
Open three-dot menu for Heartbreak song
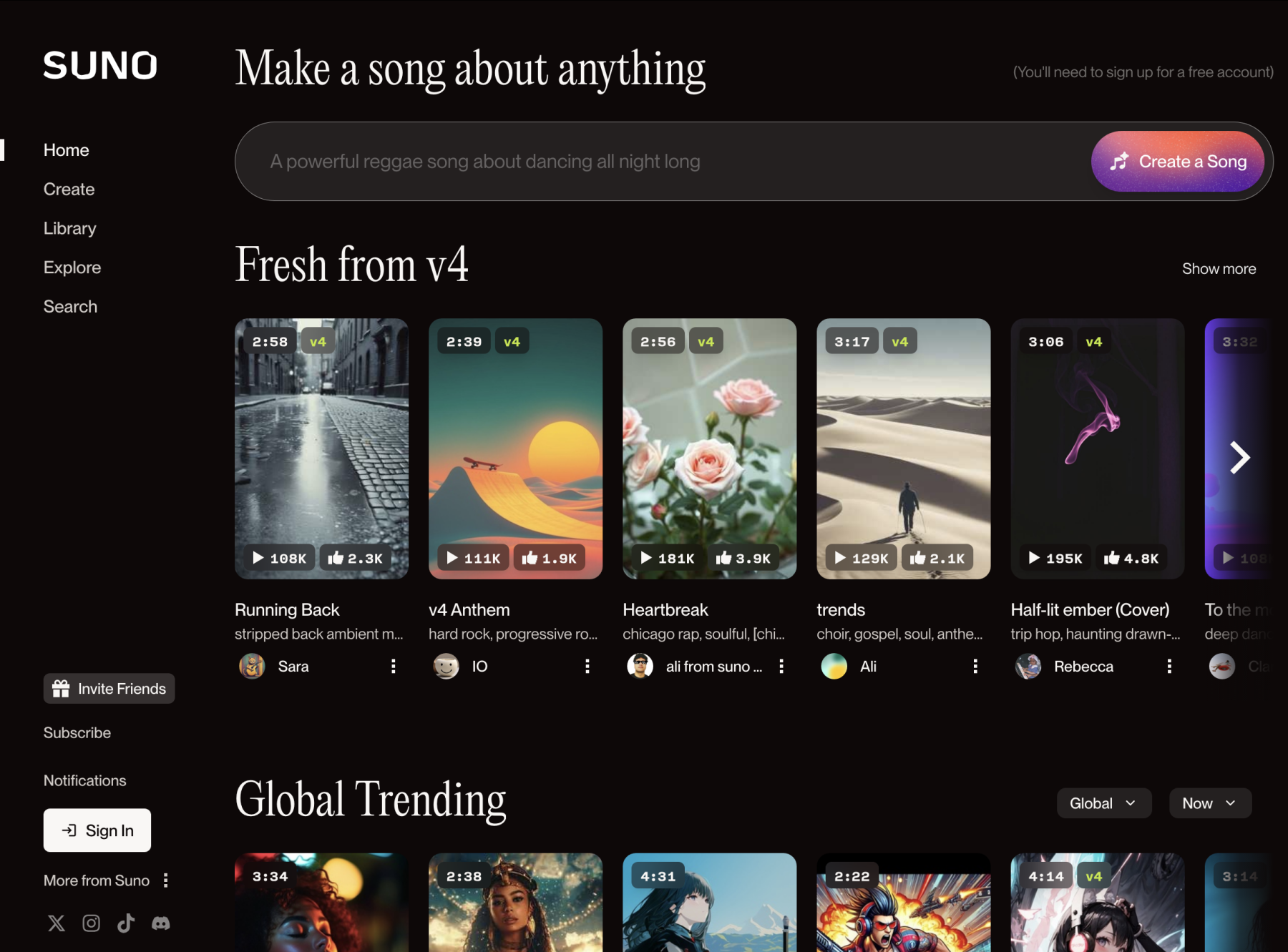[781, 667]
